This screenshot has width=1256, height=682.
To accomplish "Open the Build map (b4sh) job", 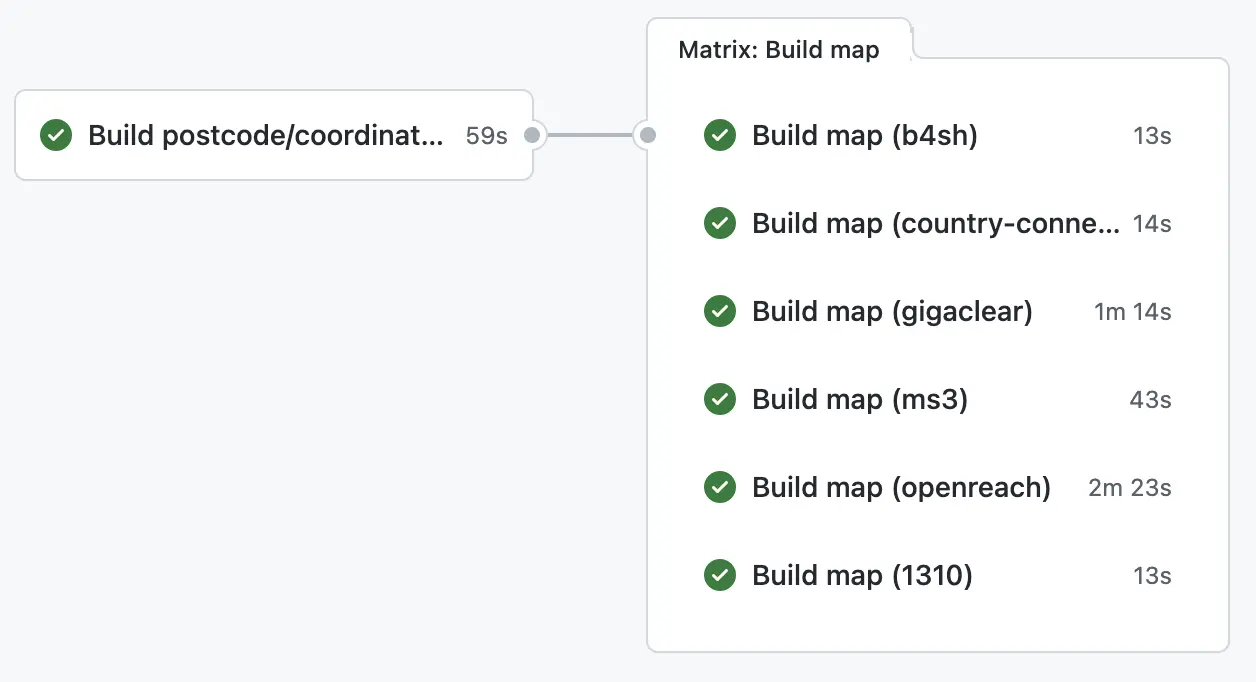I will coord(864,135).
